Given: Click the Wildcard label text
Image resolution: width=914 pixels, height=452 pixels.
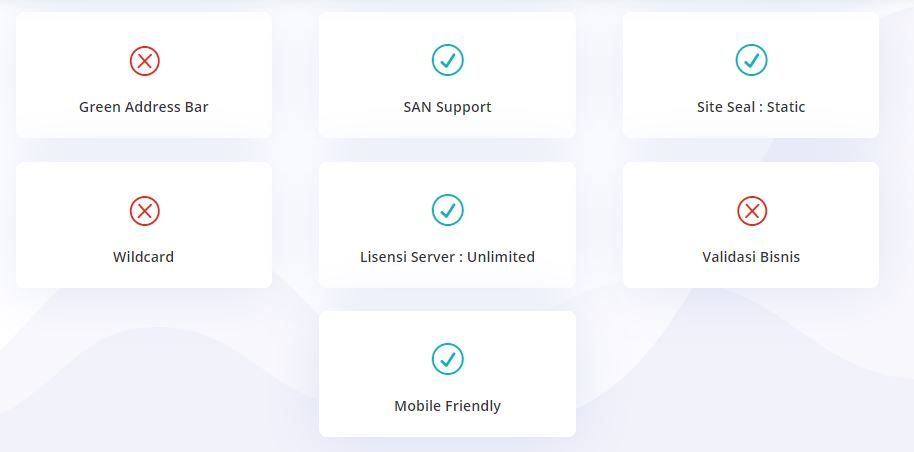Looking at the screenshot, I should [x=144, y=257].
